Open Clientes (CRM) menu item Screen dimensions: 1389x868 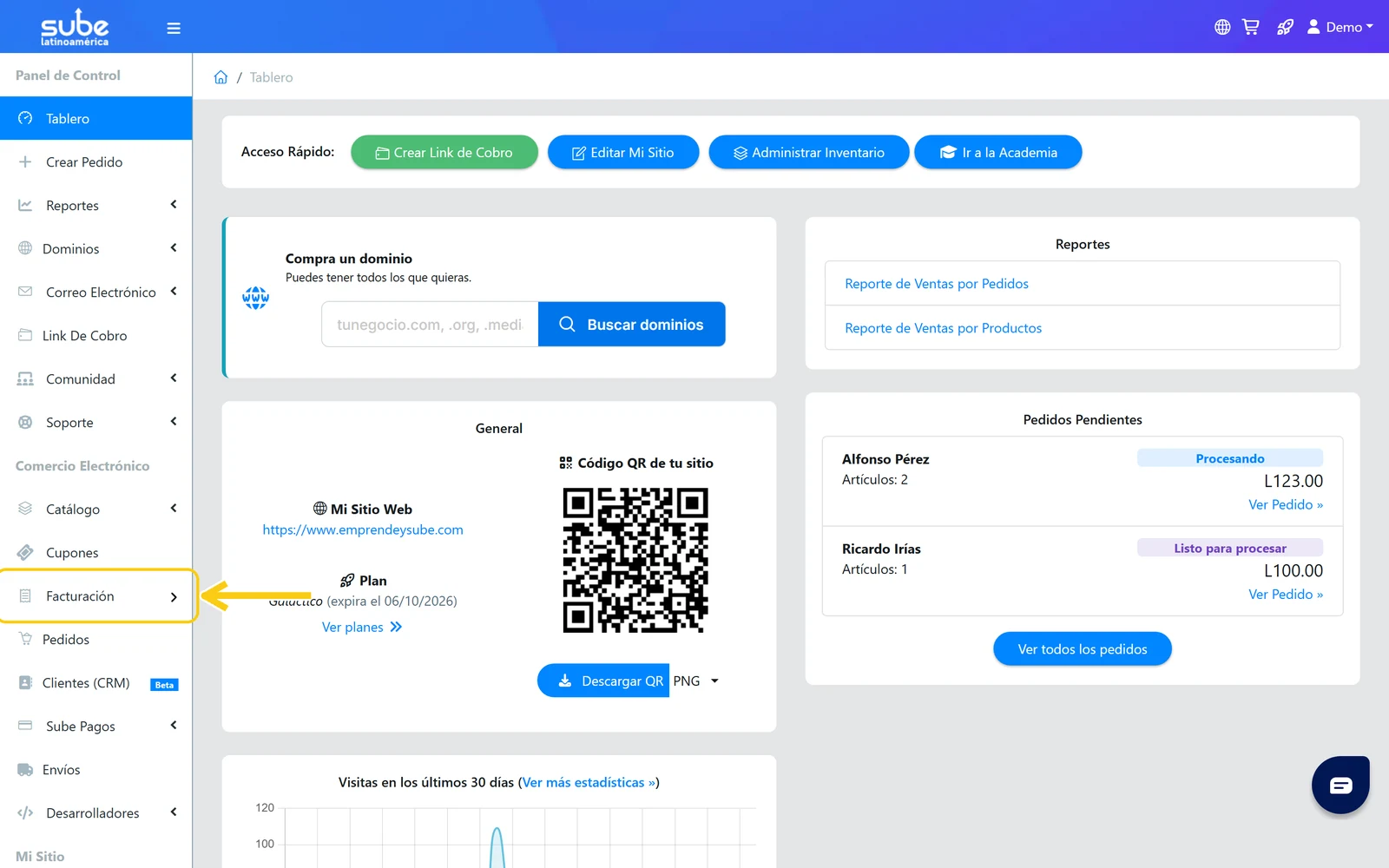(x=95, y=682)
